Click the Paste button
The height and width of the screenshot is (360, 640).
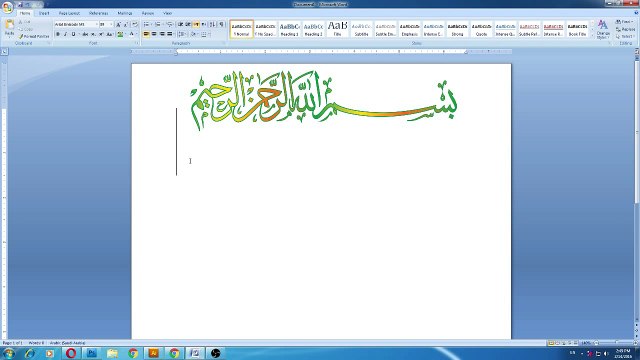[9, 29]
